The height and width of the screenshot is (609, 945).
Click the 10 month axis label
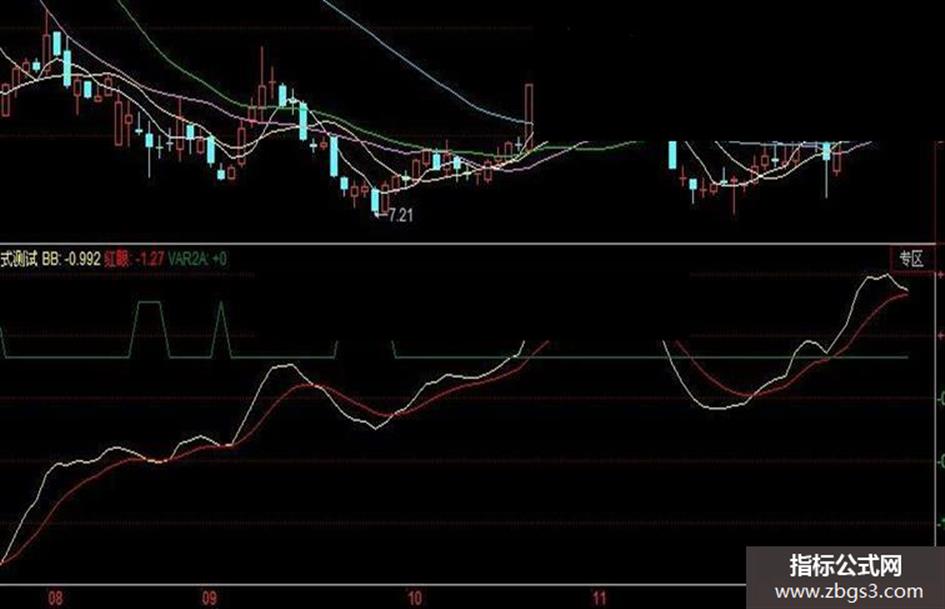point(414,598)
